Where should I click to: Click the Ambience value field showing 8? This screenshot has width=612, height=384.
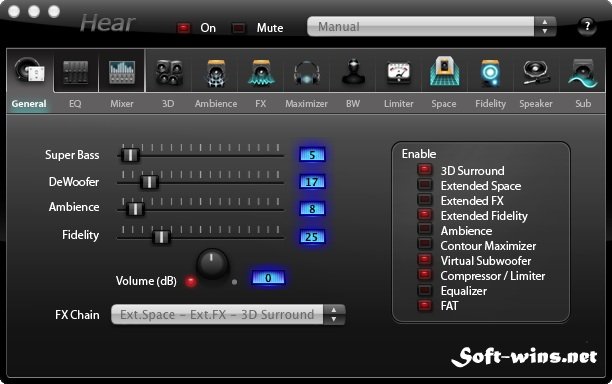[x=312, y=209]
